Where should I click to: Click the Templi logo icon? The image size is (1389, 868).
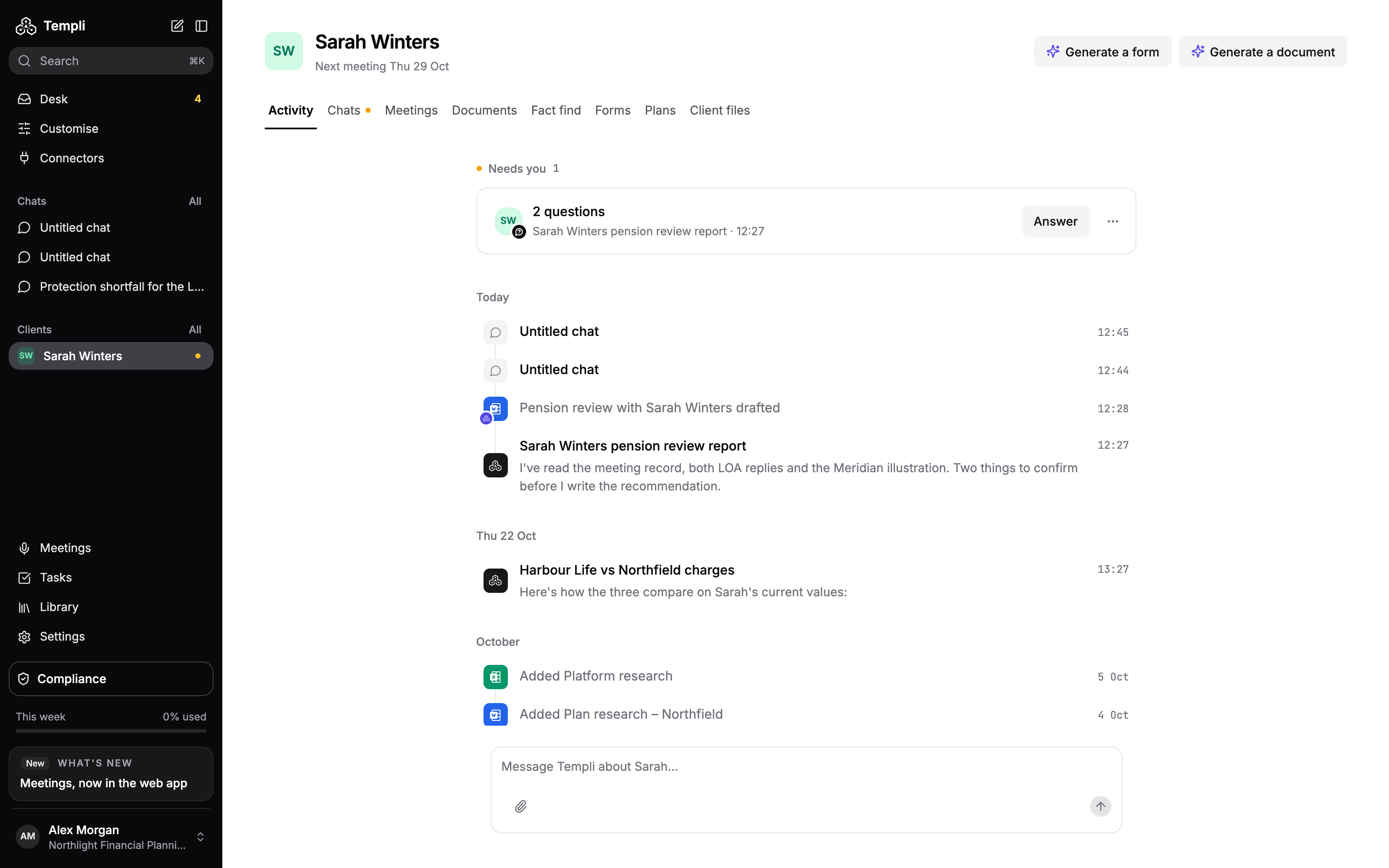[x=26, y=26]
